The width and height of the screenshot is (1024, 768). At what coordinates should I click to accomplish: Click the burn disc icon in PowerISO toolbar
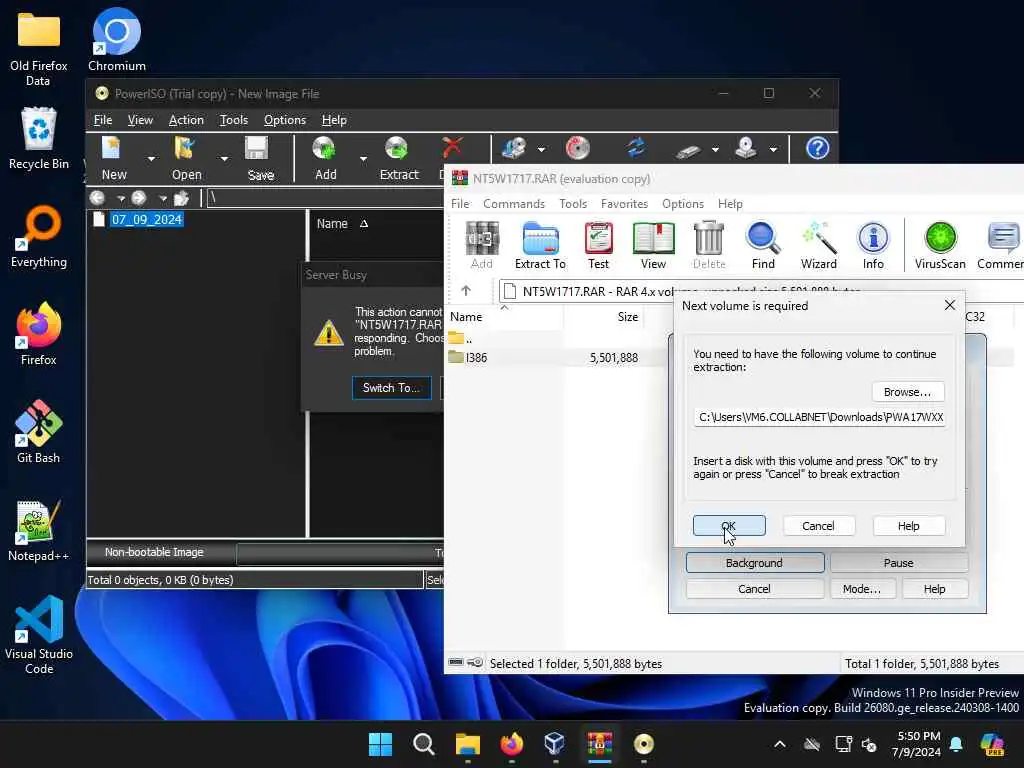pyautogui.click(x=577, y=148)
